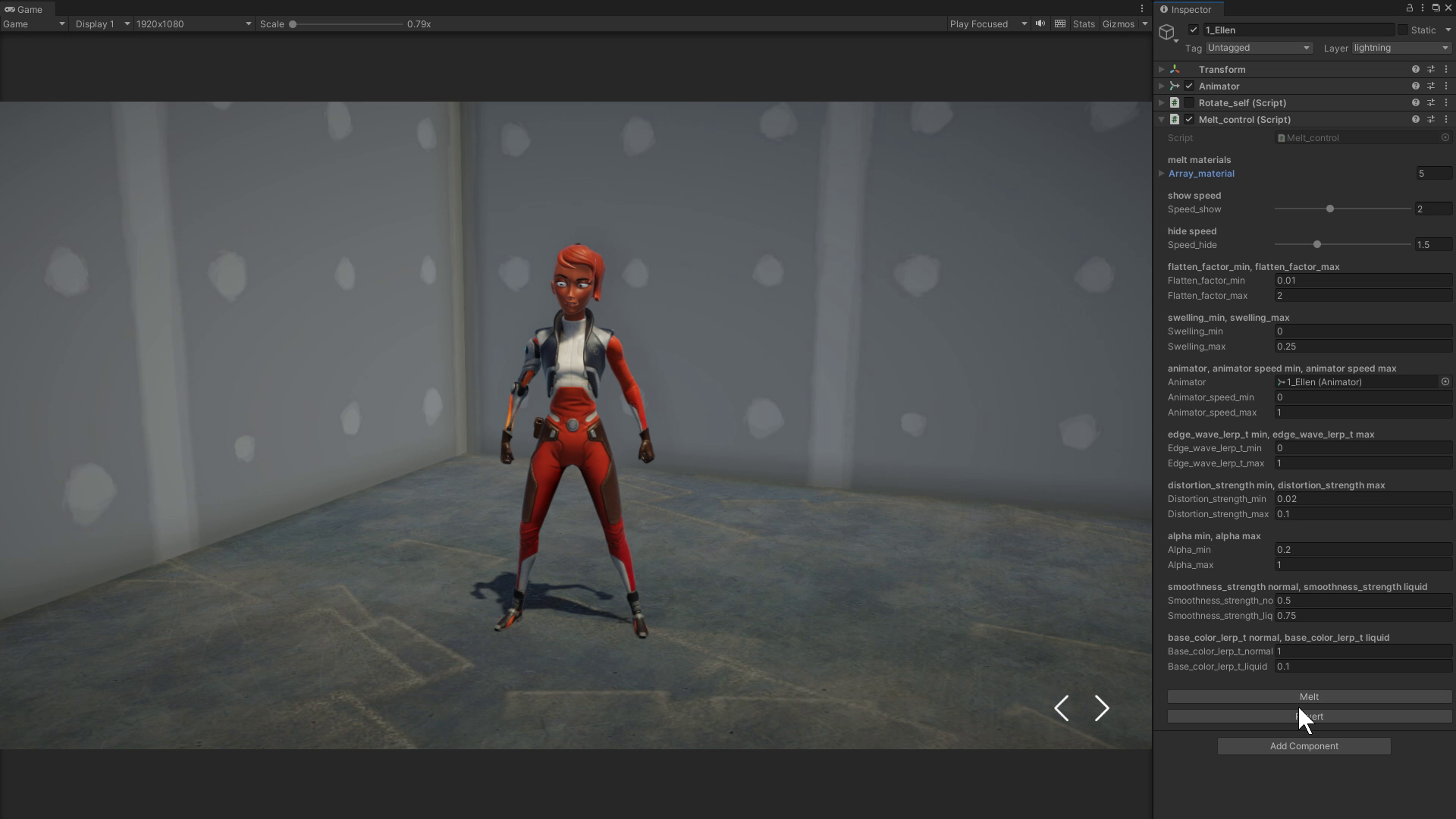Click the Animator component icon
This screenshot has height=819, width=1456.
point(1175,86)
